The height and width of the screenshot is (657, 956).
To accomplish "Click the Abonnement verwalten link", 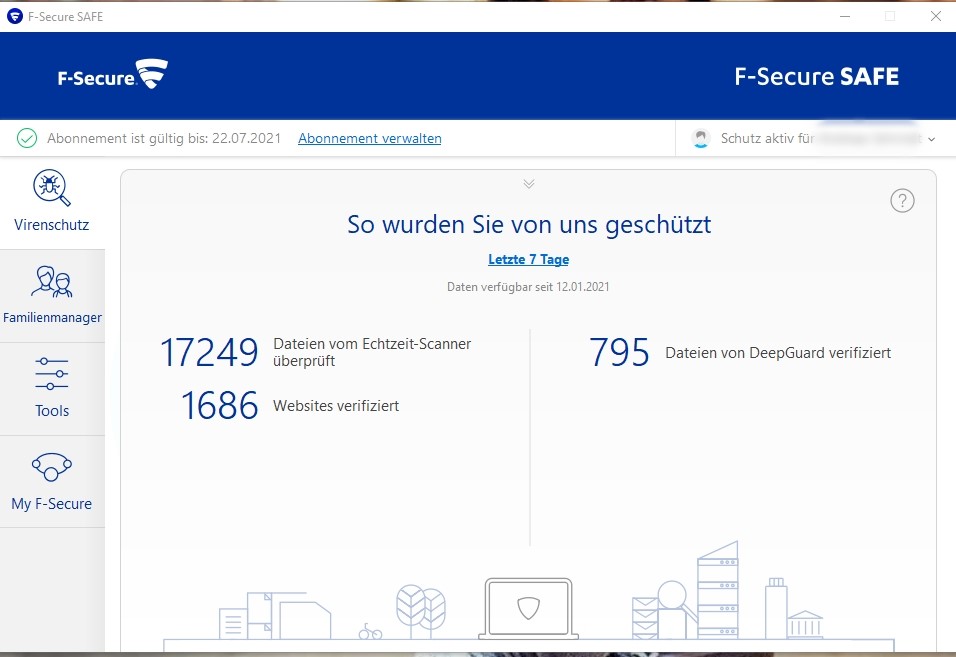I will tap(369, 138).
